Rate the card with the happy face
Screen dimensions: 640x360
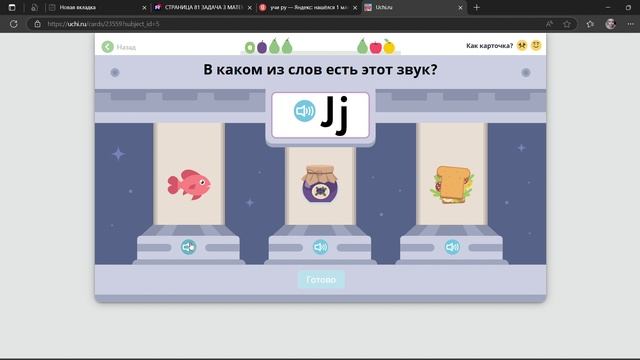point(536,45)
